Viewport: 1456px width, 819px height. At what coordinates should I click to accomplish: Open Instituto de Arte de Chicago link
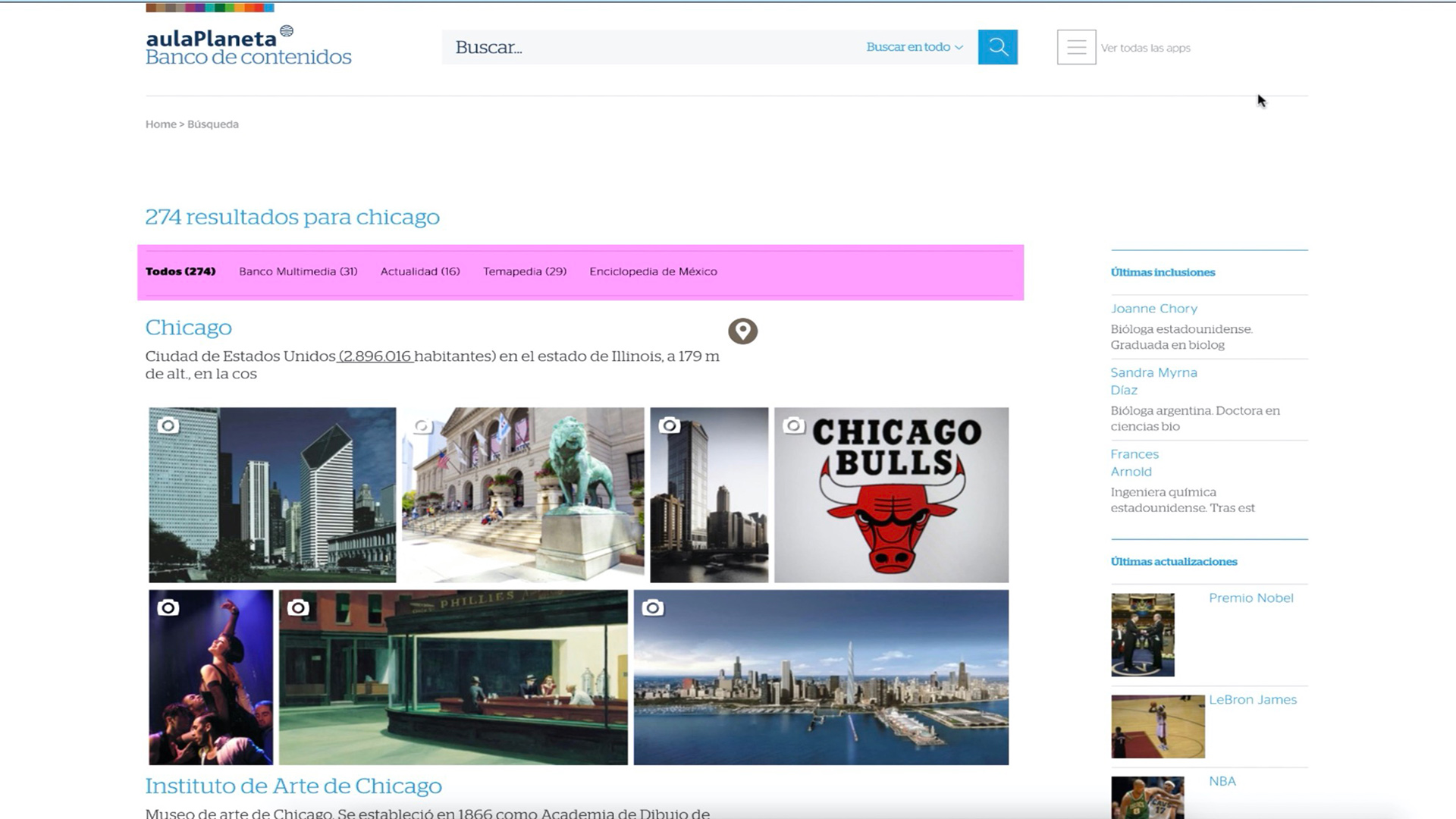[293, 786]
